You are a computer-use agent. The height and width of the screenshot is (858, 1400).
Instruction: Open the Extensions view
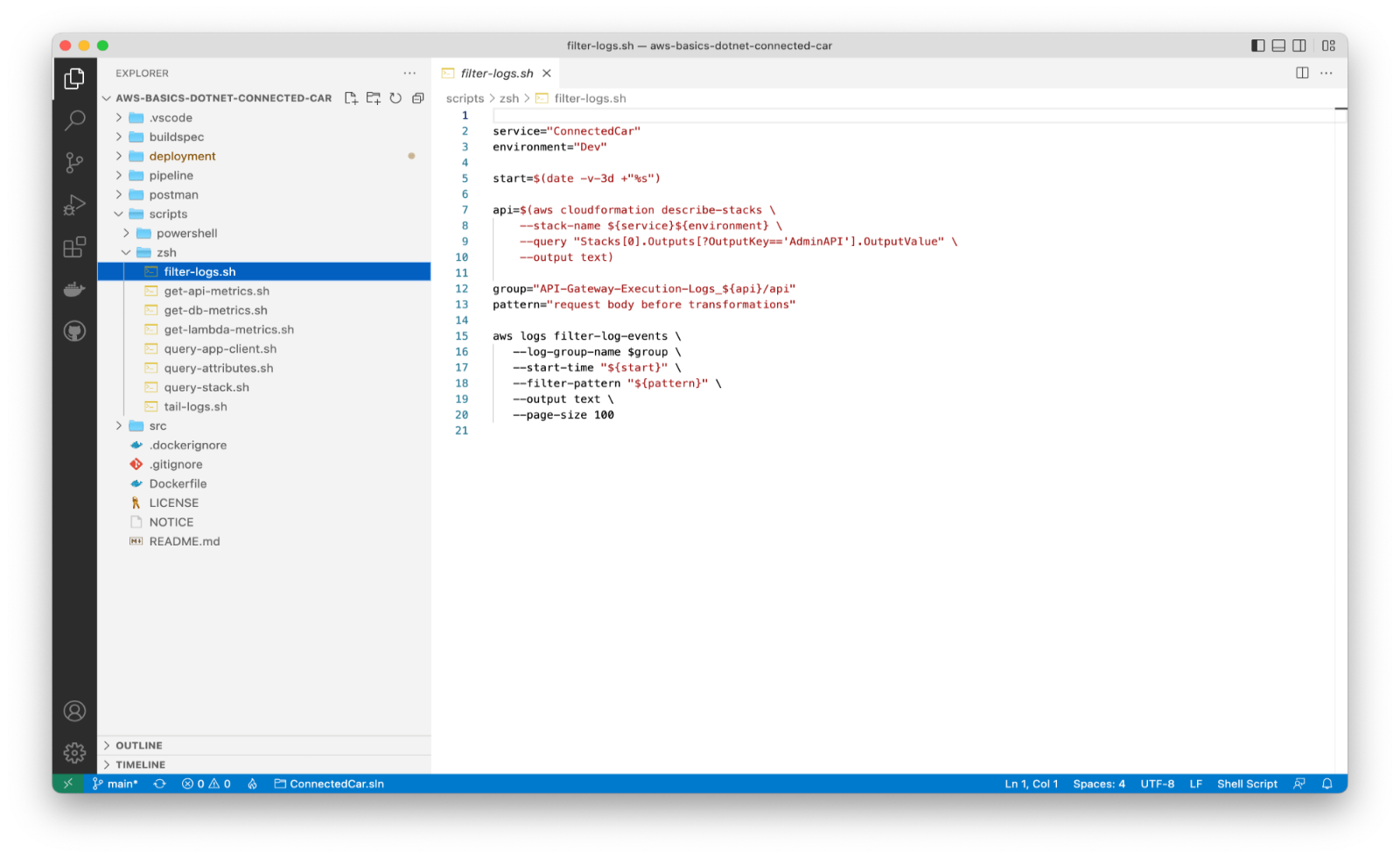74,247
